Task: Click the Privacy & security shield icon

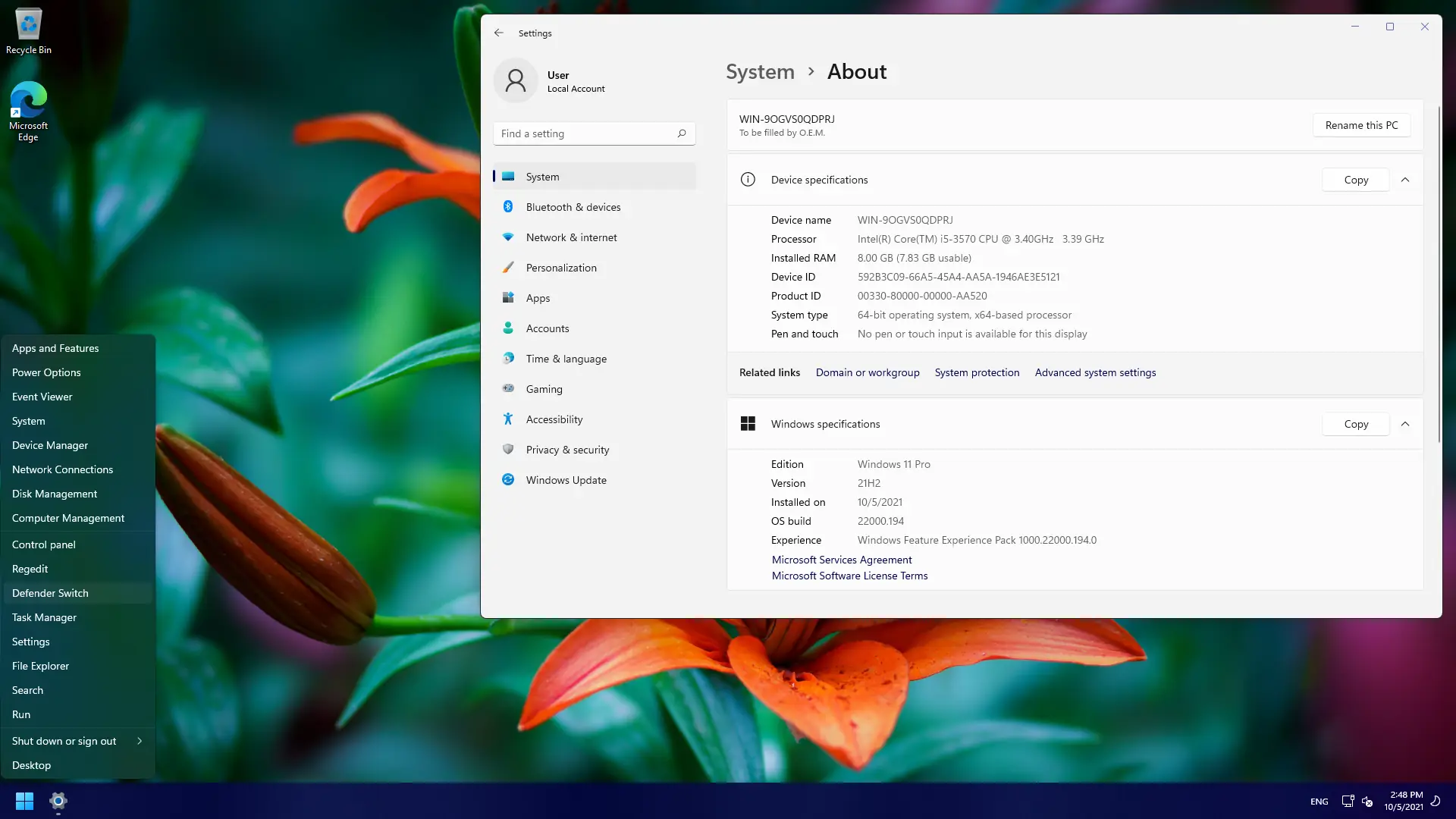Action: coord(508,449)
